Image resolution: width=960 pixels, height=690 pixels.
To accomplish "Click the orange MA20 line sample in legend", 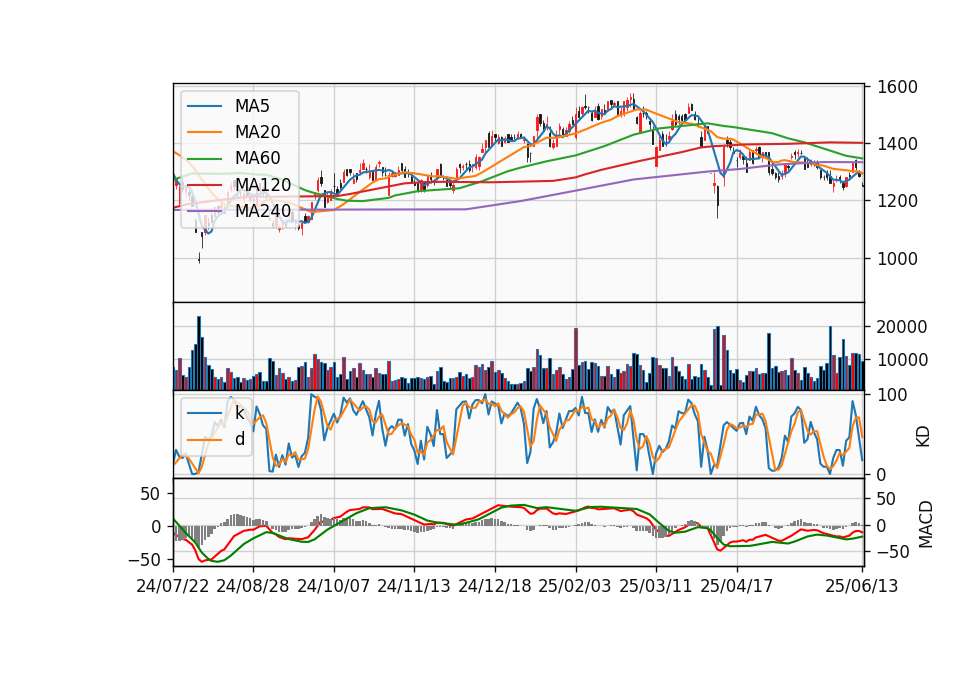I will pyautogui.click(x=204, y=132).
